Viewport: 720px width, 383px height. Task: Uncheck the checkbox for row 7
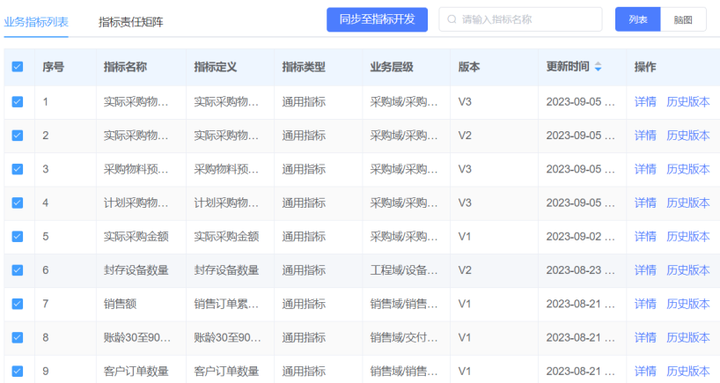pyautogui.click(x=17, y=304)
